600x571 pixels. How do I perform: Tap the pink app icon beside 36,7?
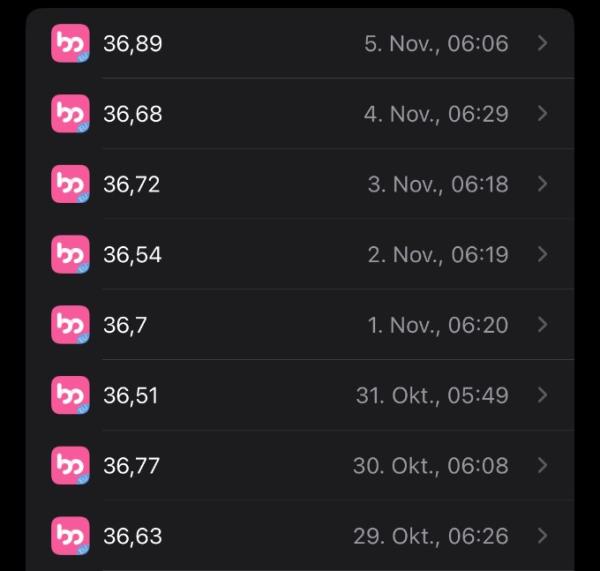70,325
